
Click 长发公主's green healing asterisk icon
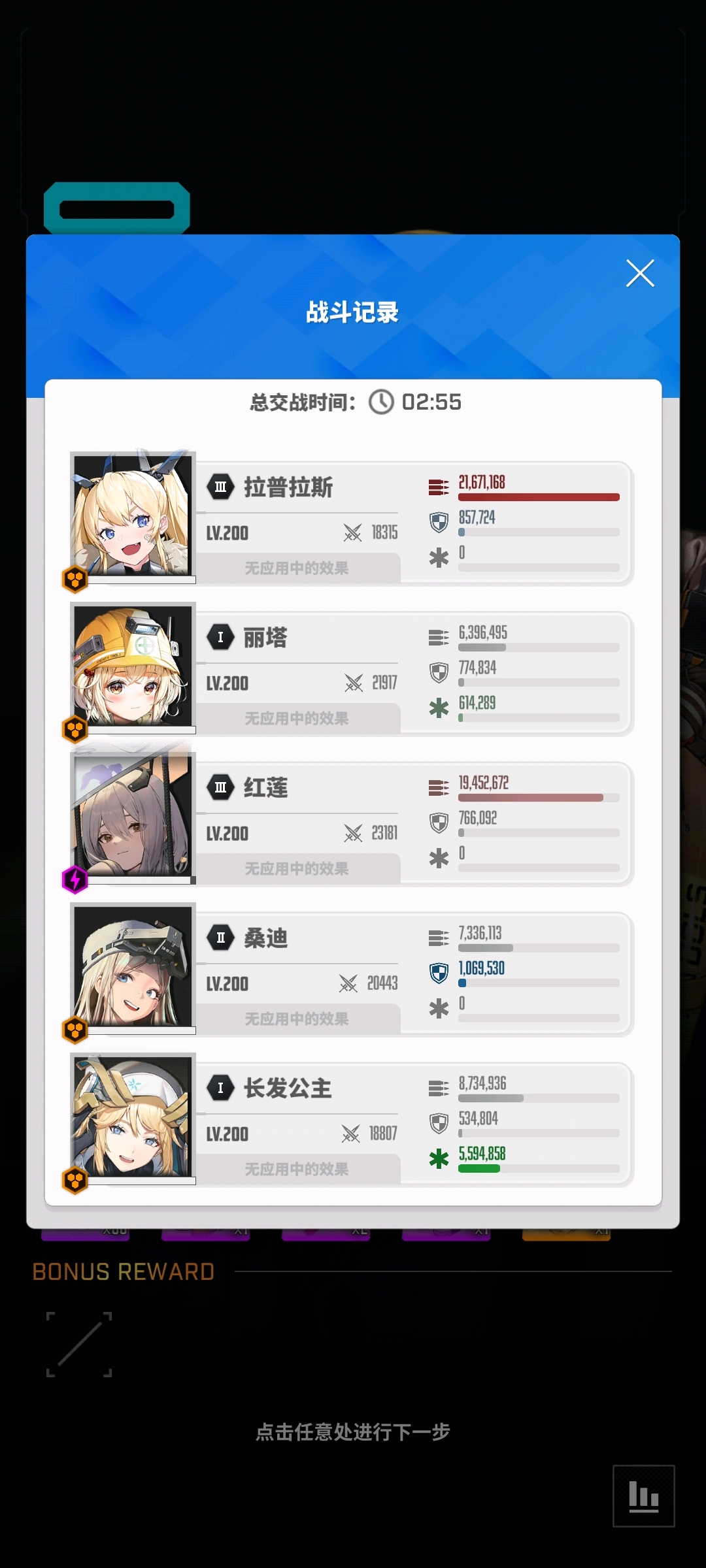[x=439, y=1159]
